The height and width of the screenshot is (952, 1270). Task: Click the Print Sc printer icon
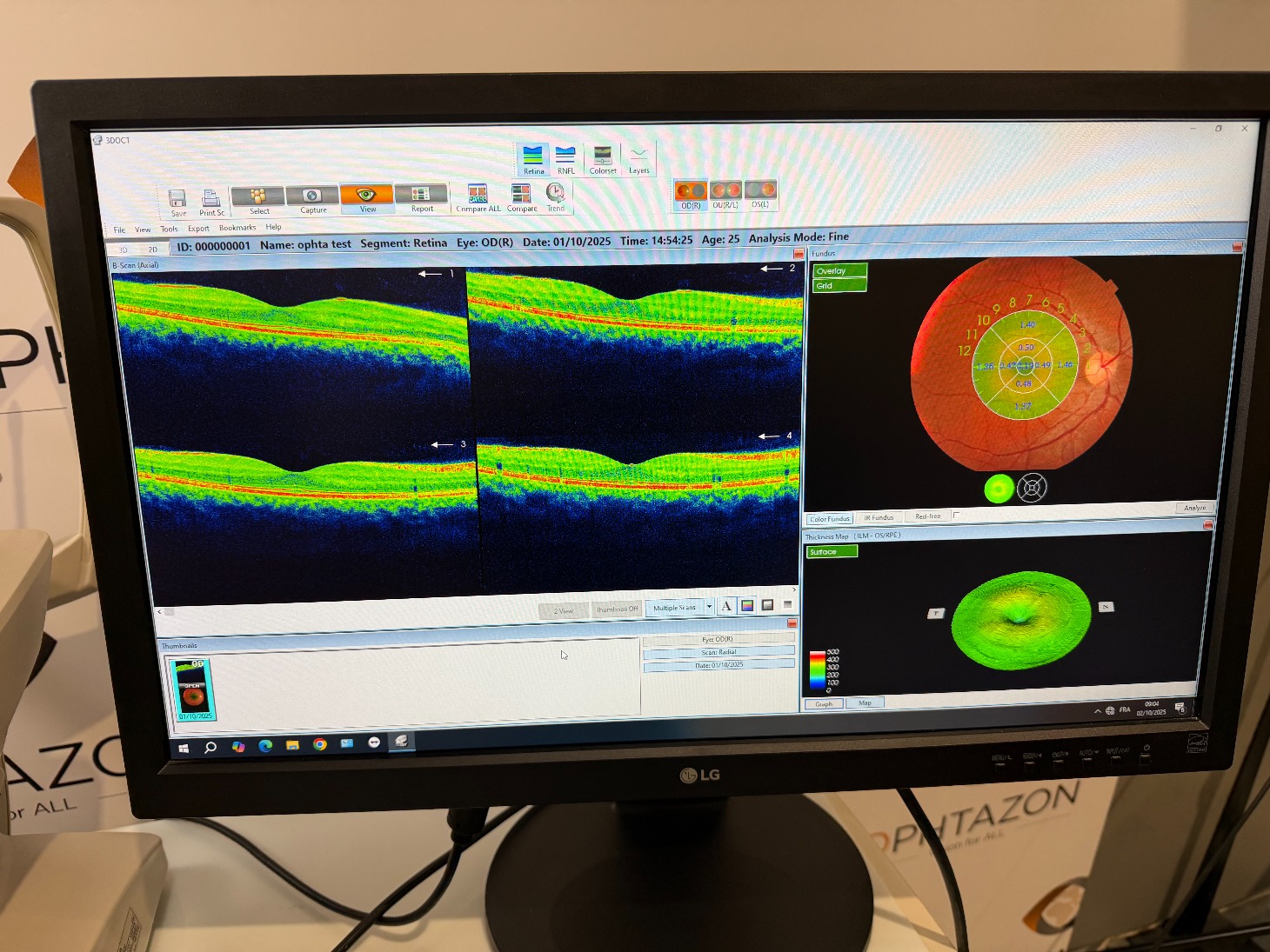[x=211, y=199]
